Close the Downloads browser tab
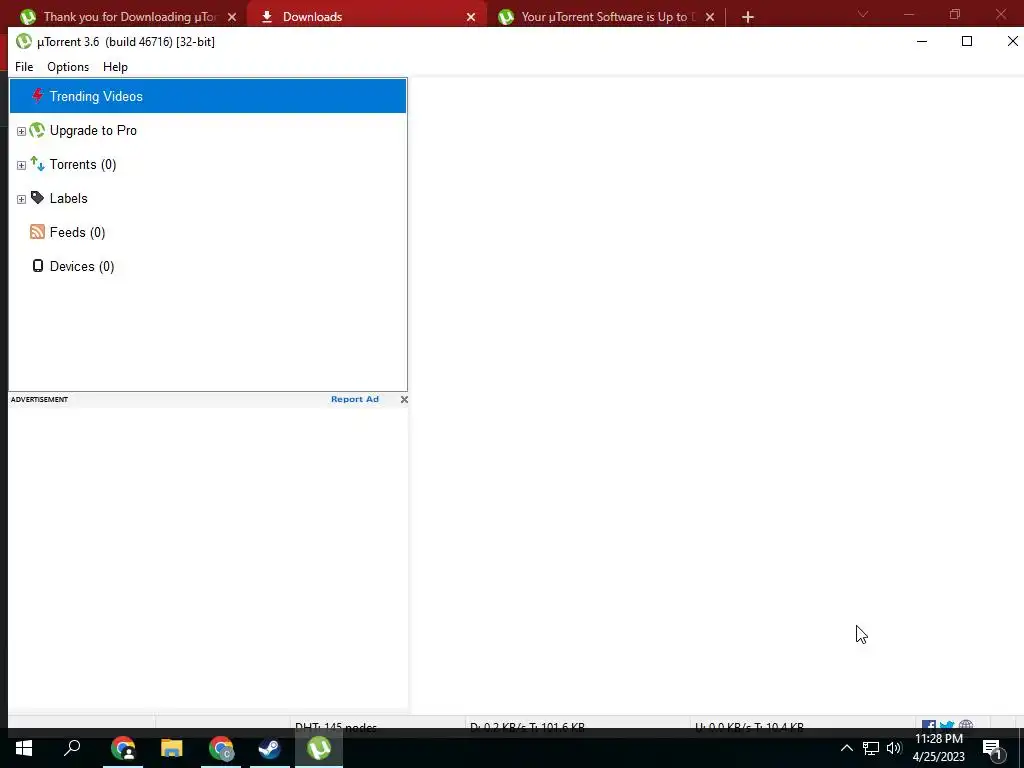 [x=471, y=17]
